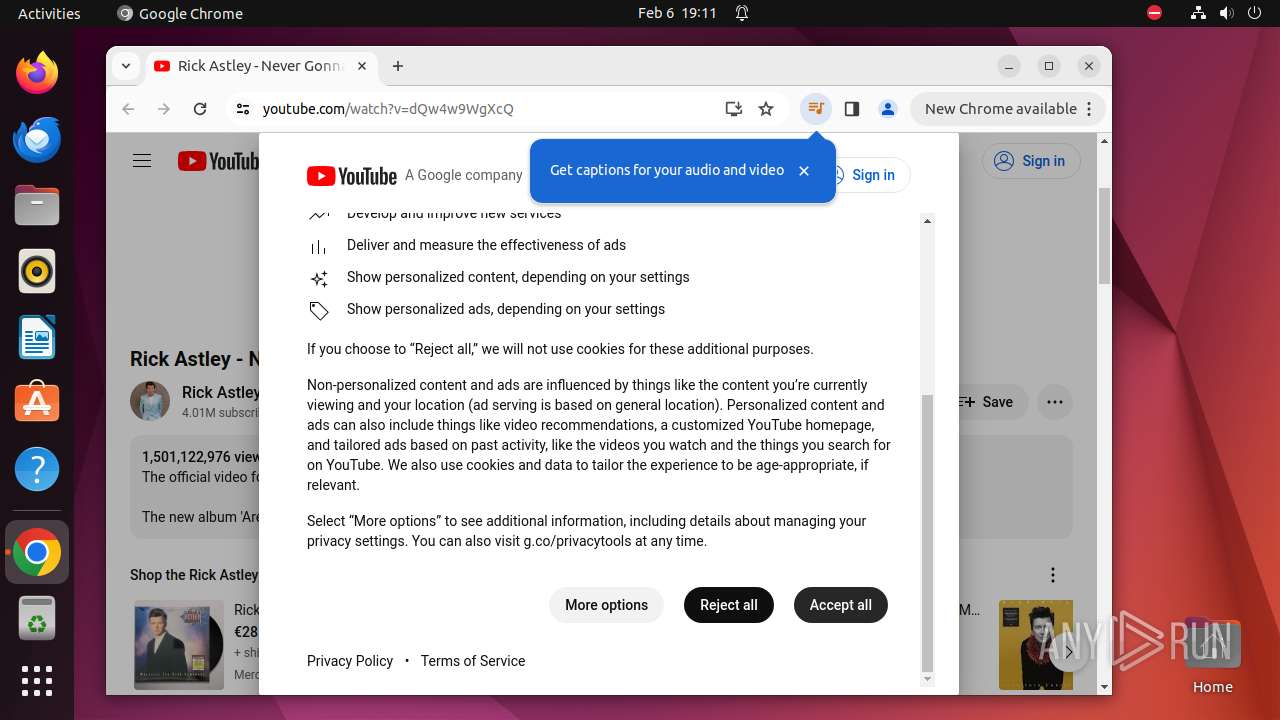Click the consent dialog scroll up arrow
The height and width of the screenshot is (720, 1280).
point(927,221)
